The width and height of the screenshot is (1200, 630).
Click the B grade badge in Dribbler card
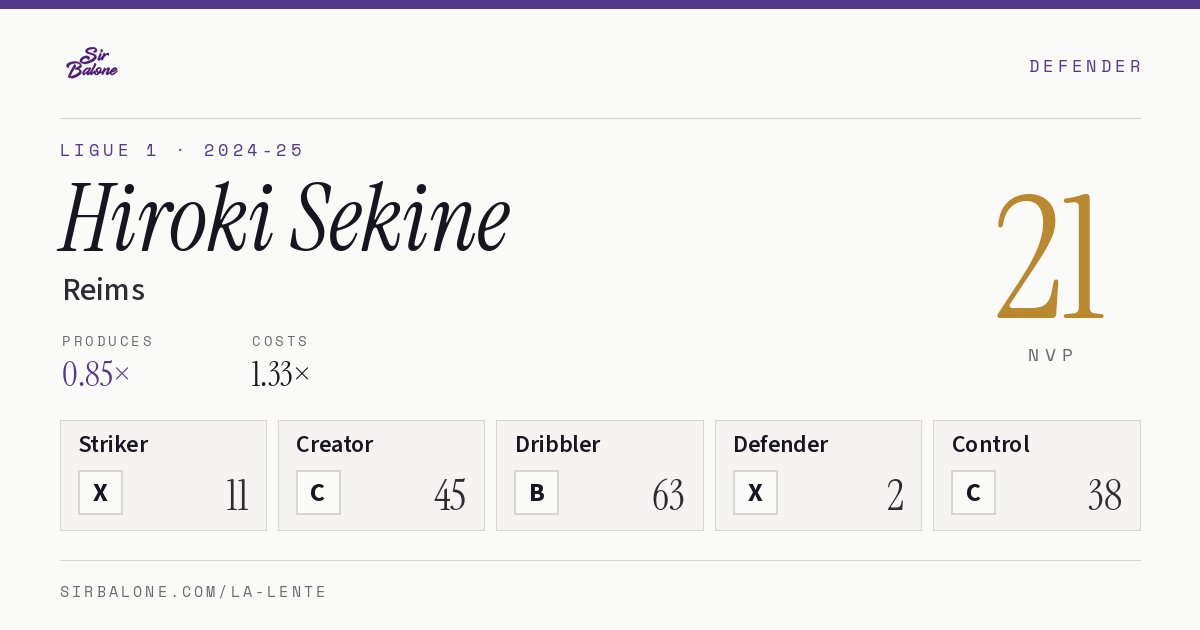[537, 493]
